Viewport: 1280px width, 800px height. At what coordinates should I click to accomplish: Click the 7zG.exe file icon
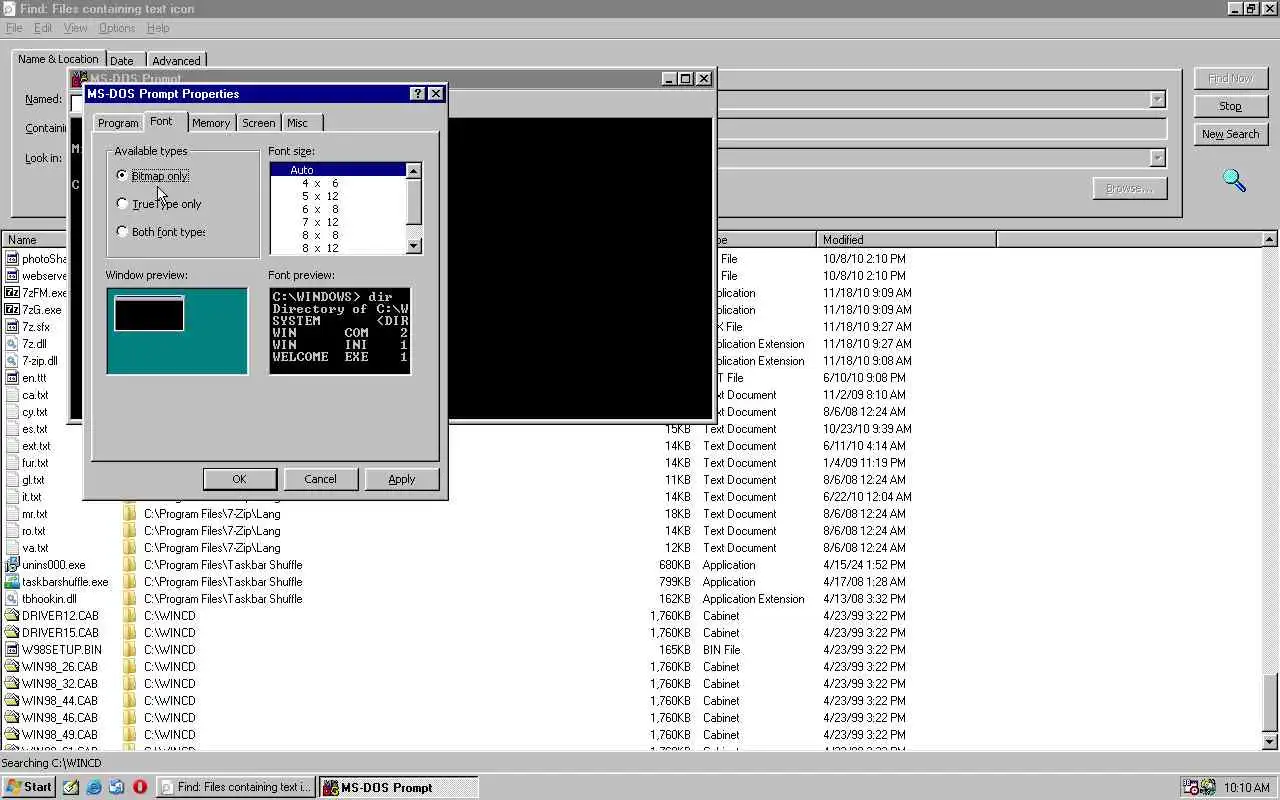click(12, 310)
